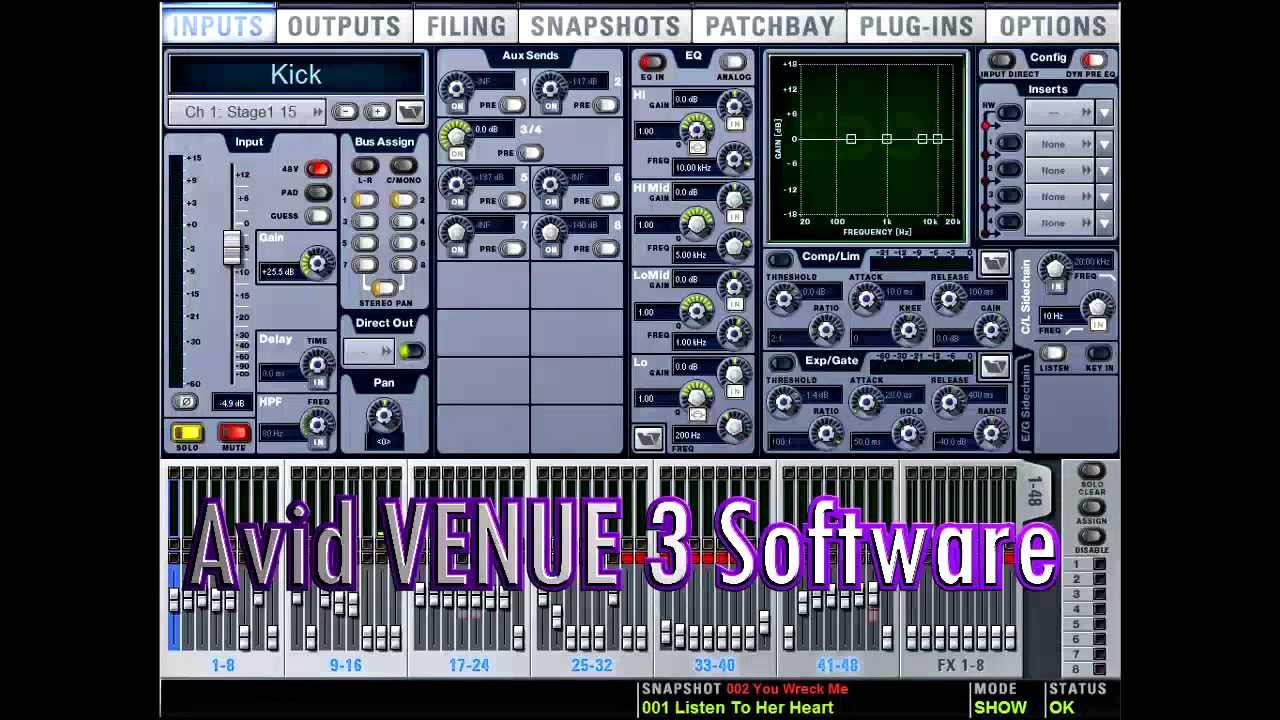Click the LISTEN sidechain button
The width and height of the screenshot is (1280, 720).
point(1052,353)
